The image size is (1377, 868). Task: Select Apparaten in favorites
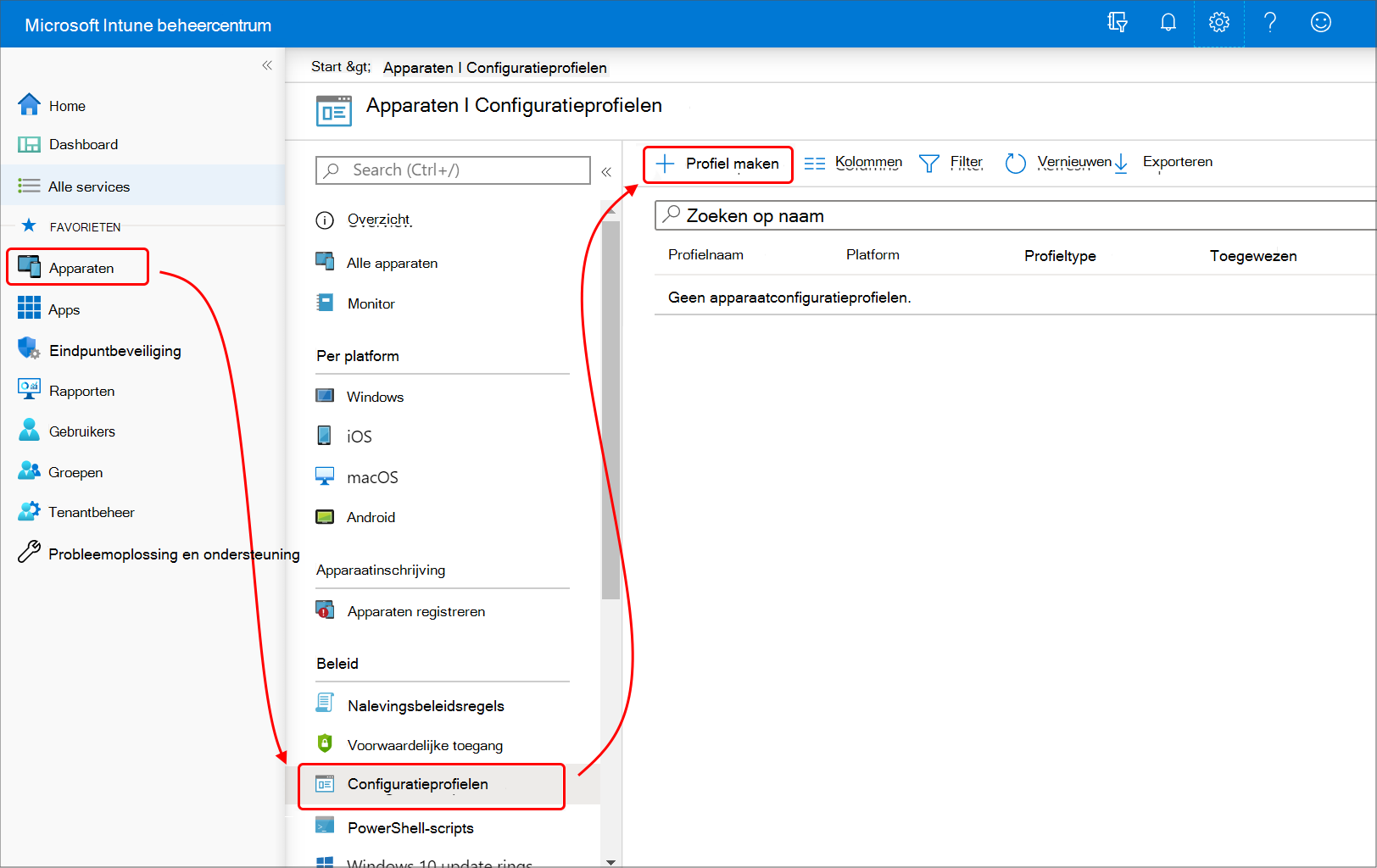(x=78, y=267)
